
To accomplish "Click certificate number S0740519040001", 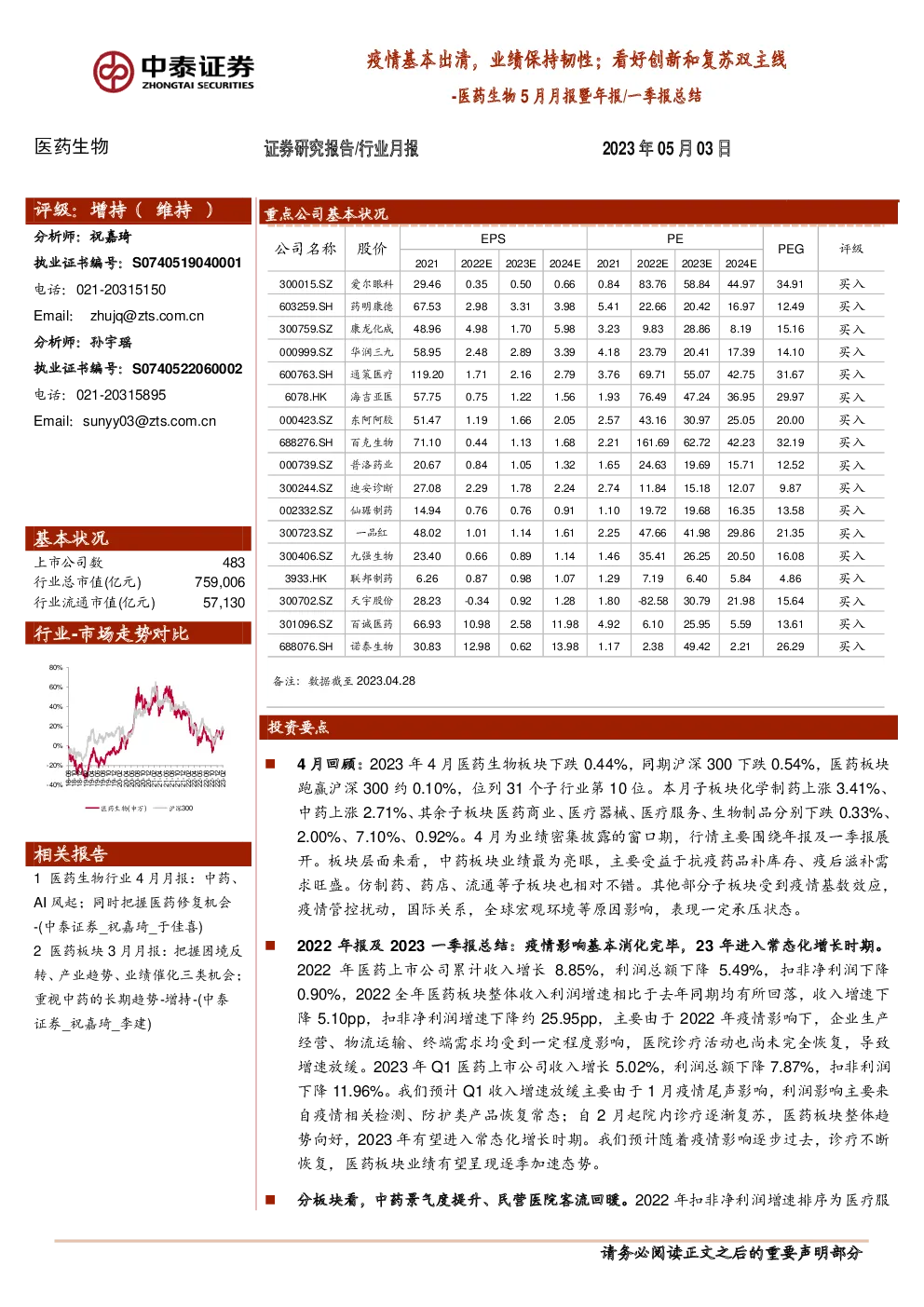I will [x=187, y=263].
